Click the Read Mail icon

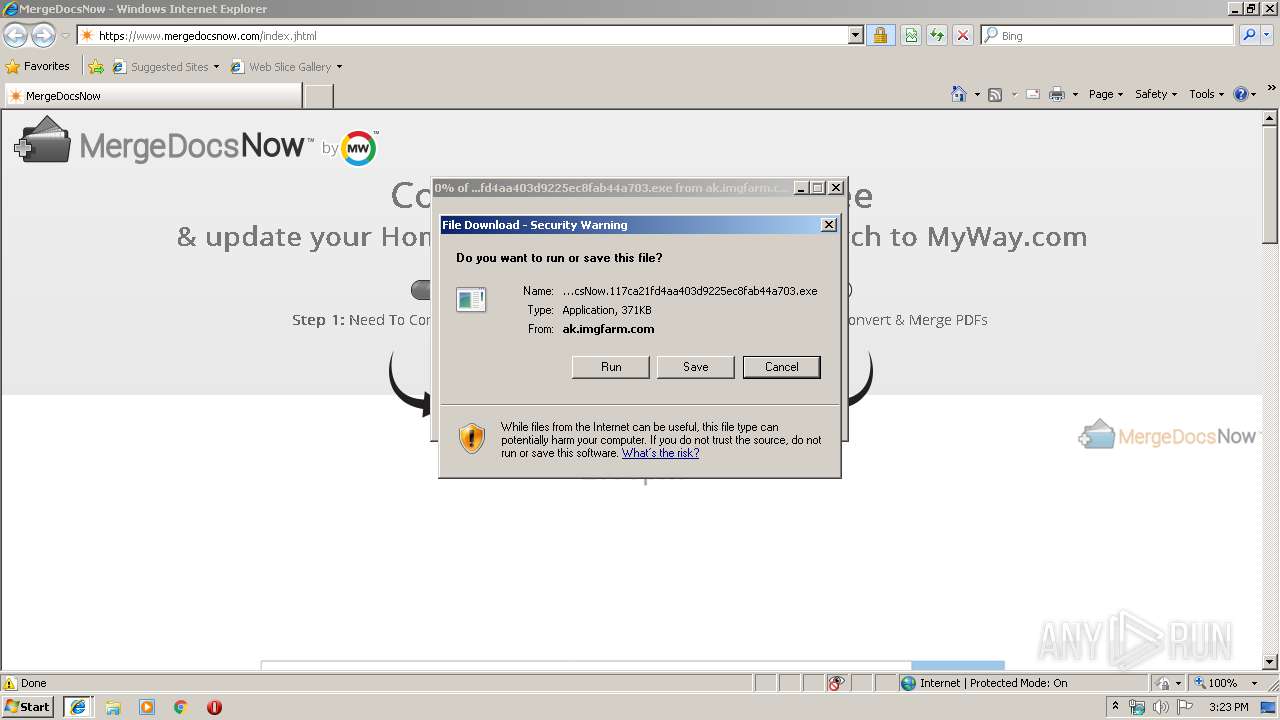point(1033,94)
